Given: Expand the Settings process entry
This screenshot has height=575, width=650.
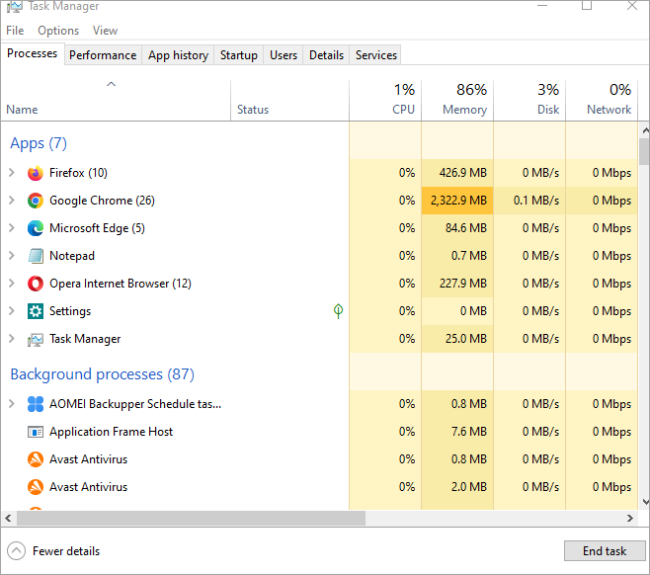Looking at the screenshot, I should tap(12, 311).
